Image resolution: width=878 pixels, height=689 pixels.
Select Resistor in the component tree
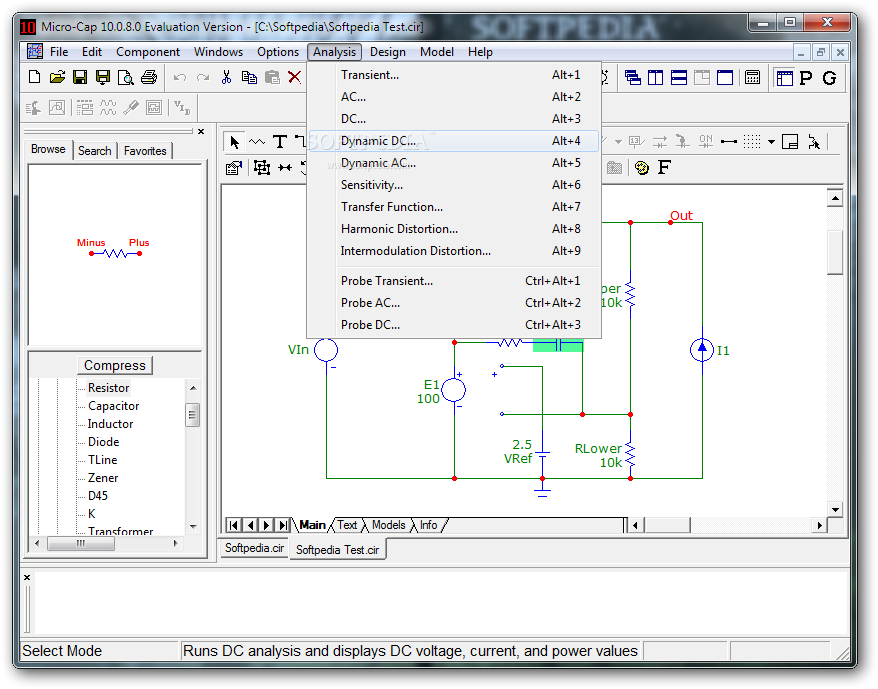109,388
